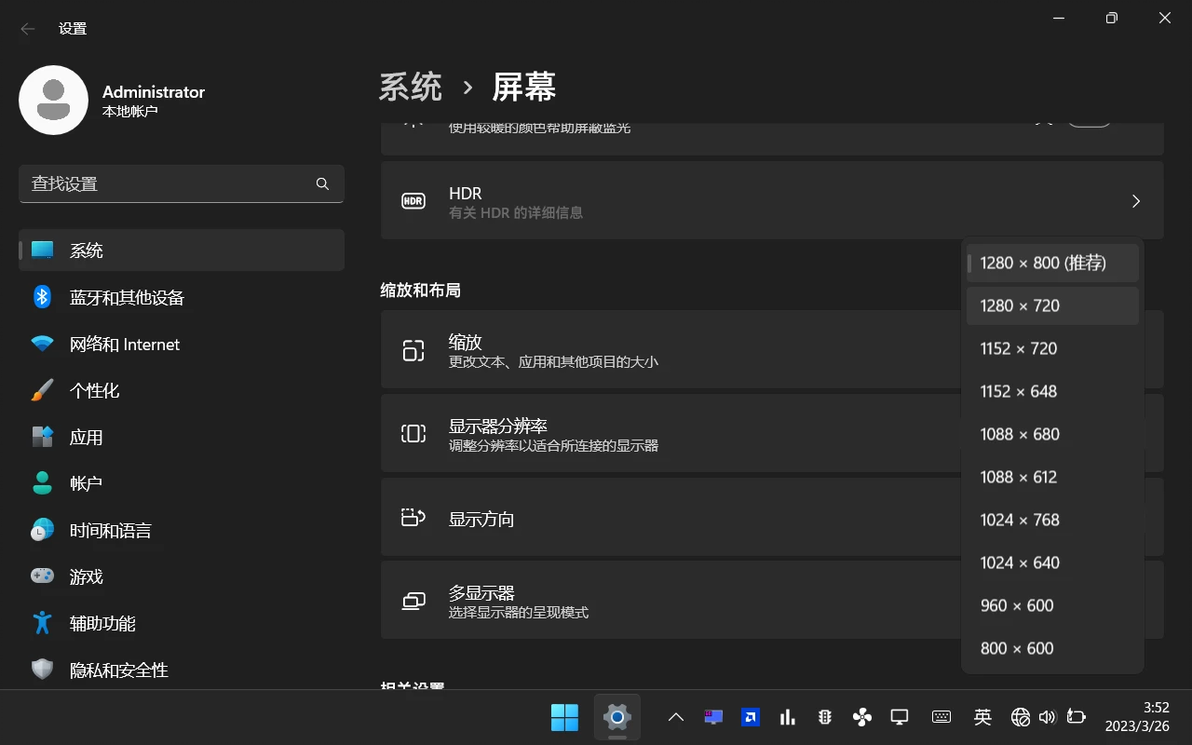
Task: Click the 显示方向 rotate icon
Action: tap(414, 518)
